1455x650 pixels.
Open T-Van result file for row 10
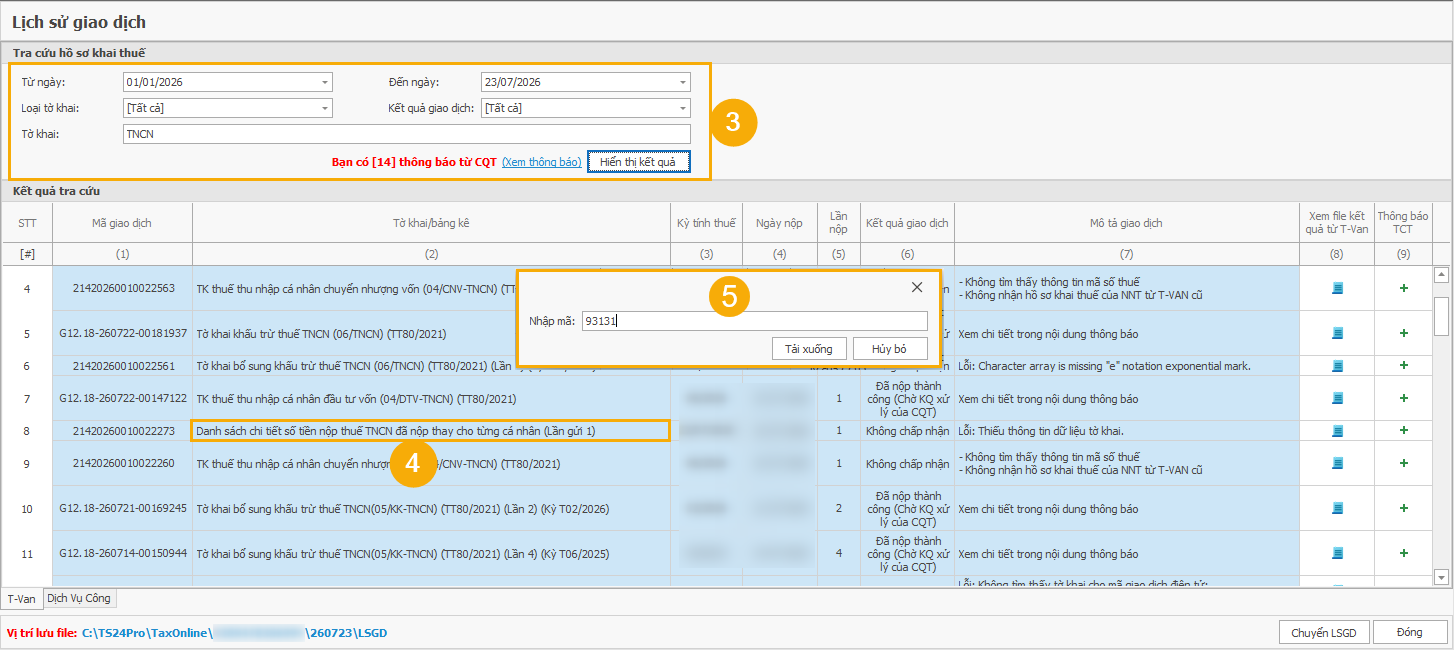(x=1338, y=508)
